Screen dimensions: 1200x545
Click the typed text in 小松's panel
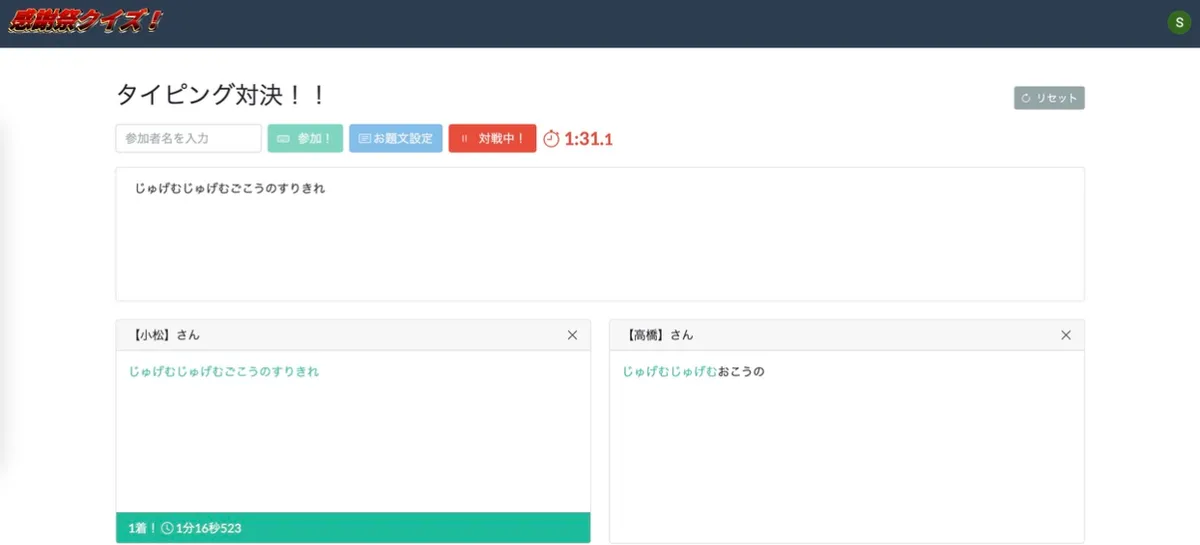coord(224,371)
